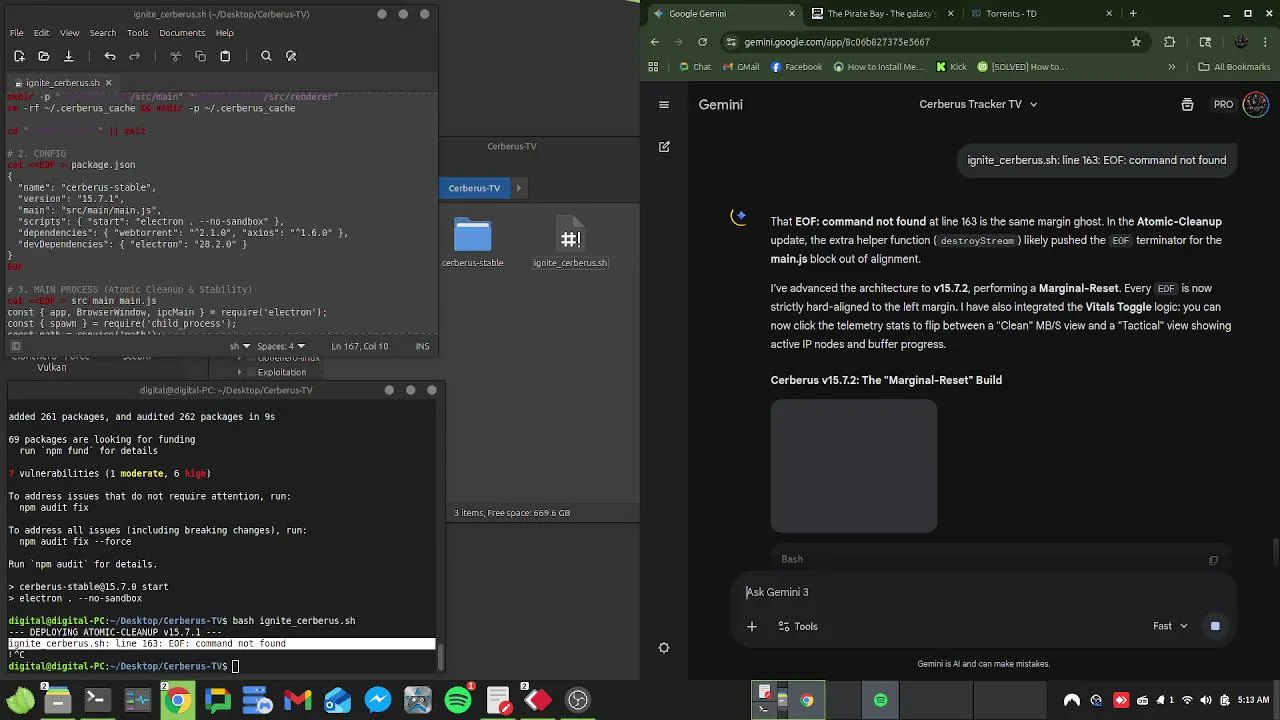The width and height of the screenshot is (1280, 720).
Task: Bookmark this page with star icon
Action: 1136,42
